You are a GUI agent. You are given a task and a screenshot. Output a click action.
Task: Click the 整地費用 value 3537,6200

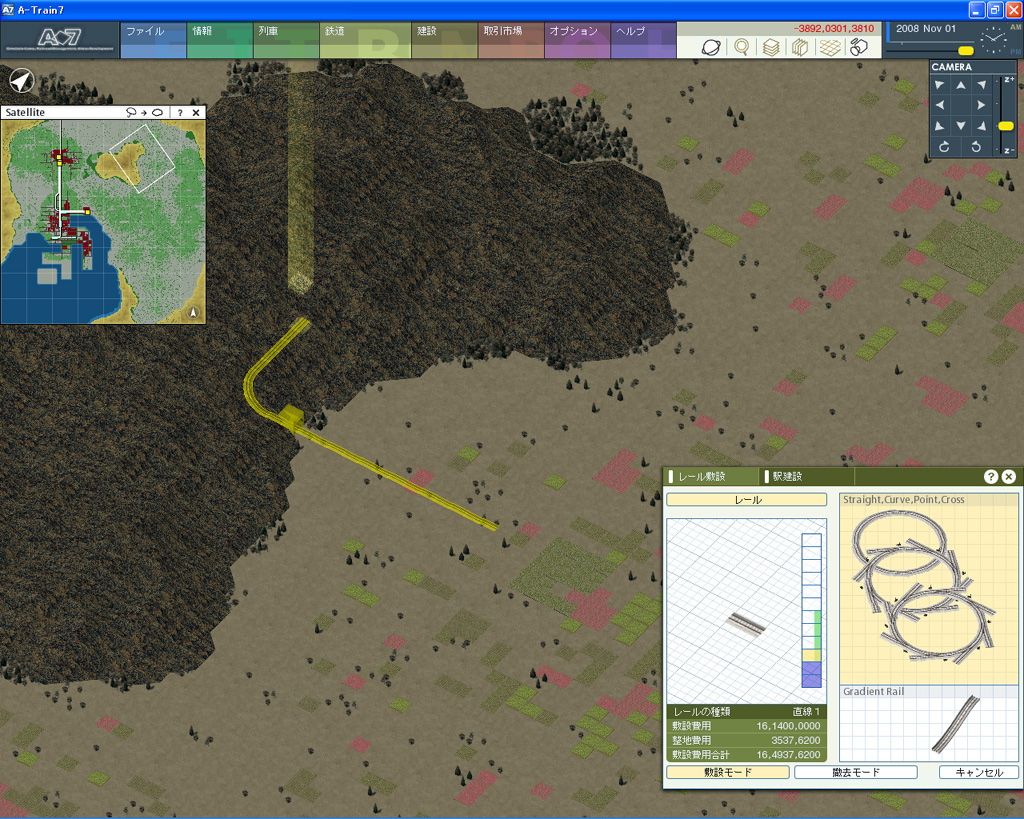[795, 740]
